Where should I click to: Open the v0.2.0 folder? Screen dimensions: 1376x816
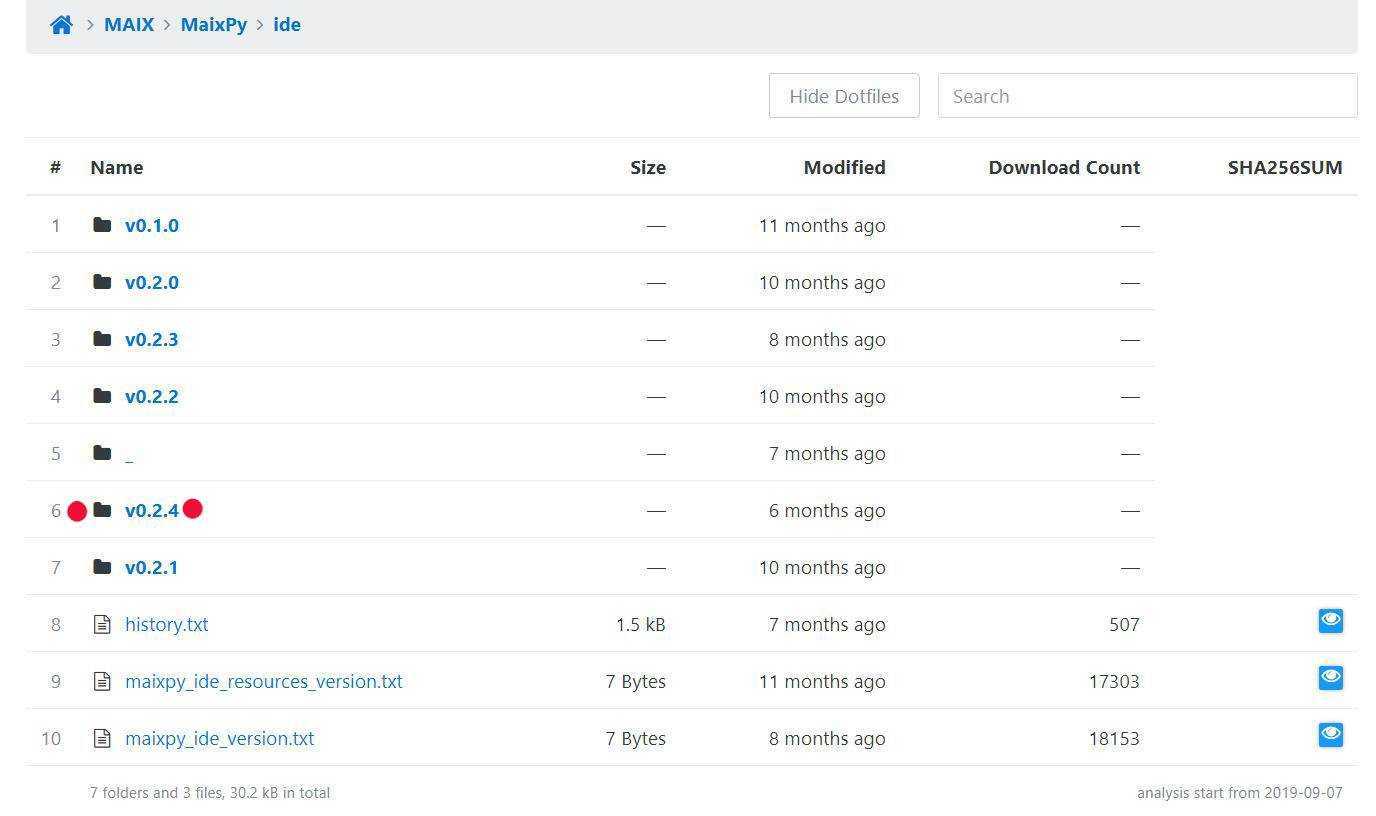point(152,283)
